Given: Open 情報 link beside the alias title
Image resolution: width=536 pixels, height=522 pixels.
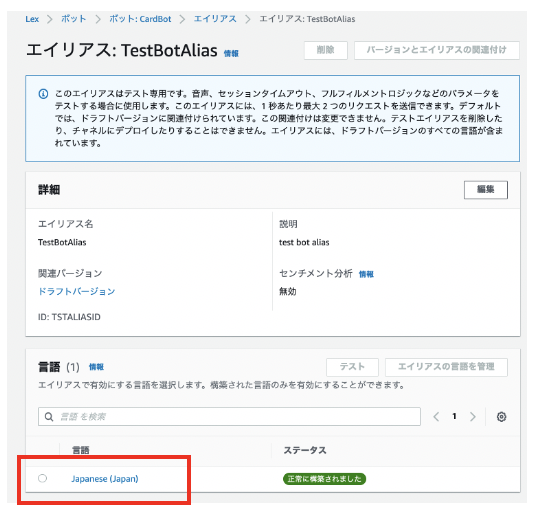Looking at the screenshot, I should (231, 53).
